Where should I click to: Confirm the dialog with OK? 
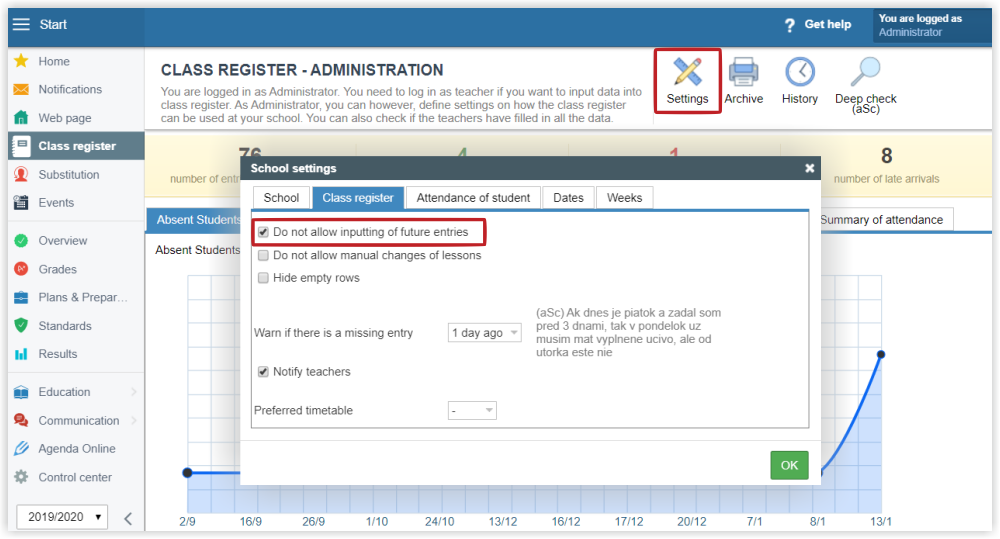coord(790,465)
